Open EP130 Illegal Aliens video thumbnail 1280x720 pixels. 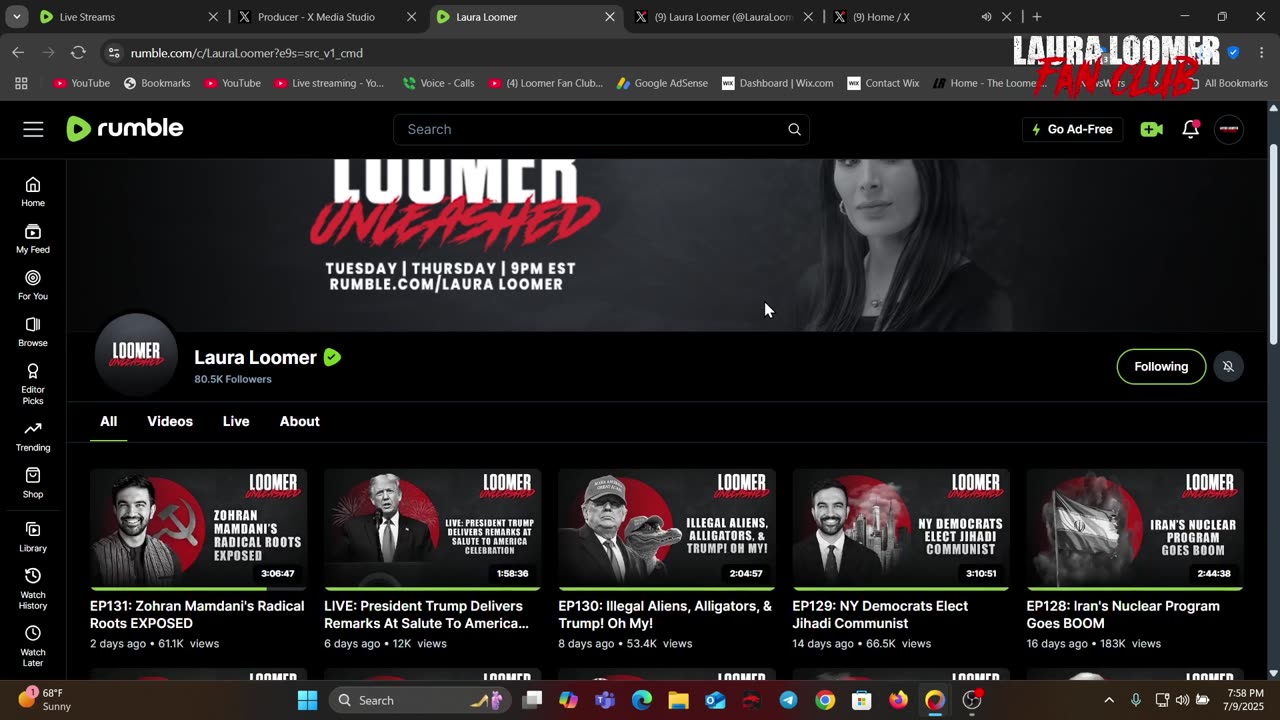pyautogui.click(x=666, y=529)
